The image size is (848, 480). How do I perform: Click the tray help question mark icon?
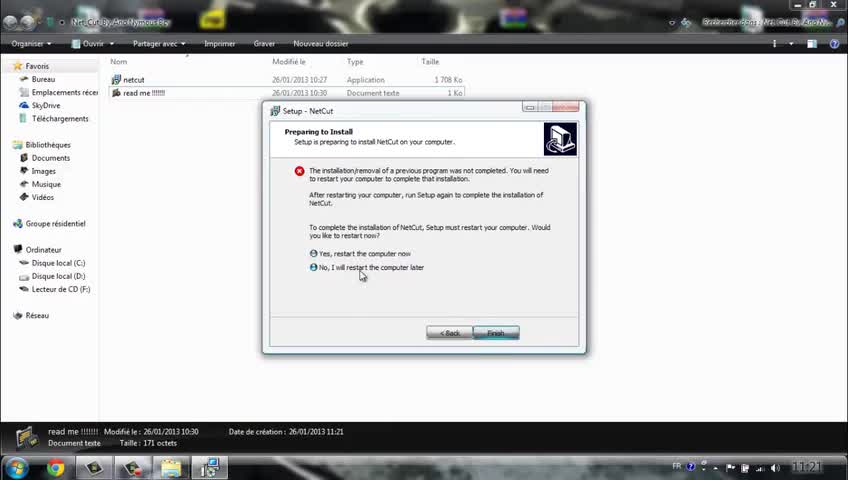(691, 466)
